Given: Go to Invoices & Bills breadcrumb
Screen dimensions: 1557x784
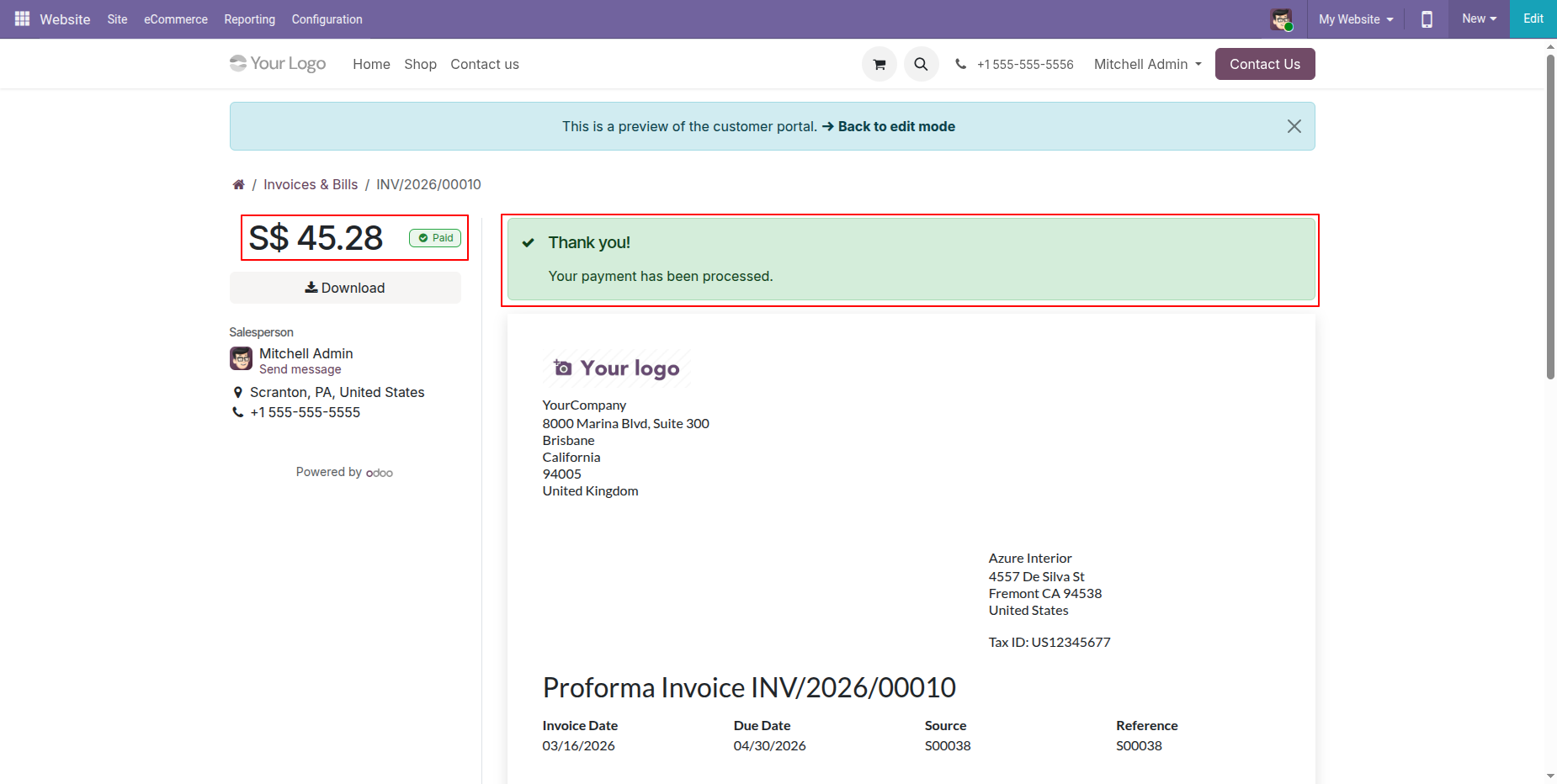Looking at the screenshot, I should click(x=311, y=185).
